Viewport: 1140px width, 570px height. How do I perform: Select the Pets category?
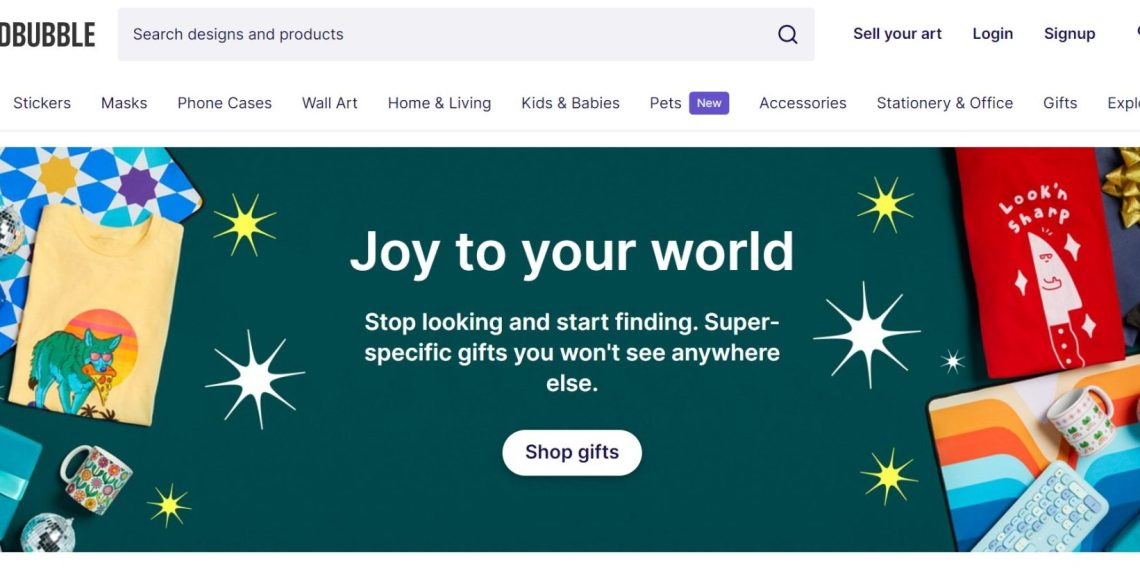tap(665, 103)
